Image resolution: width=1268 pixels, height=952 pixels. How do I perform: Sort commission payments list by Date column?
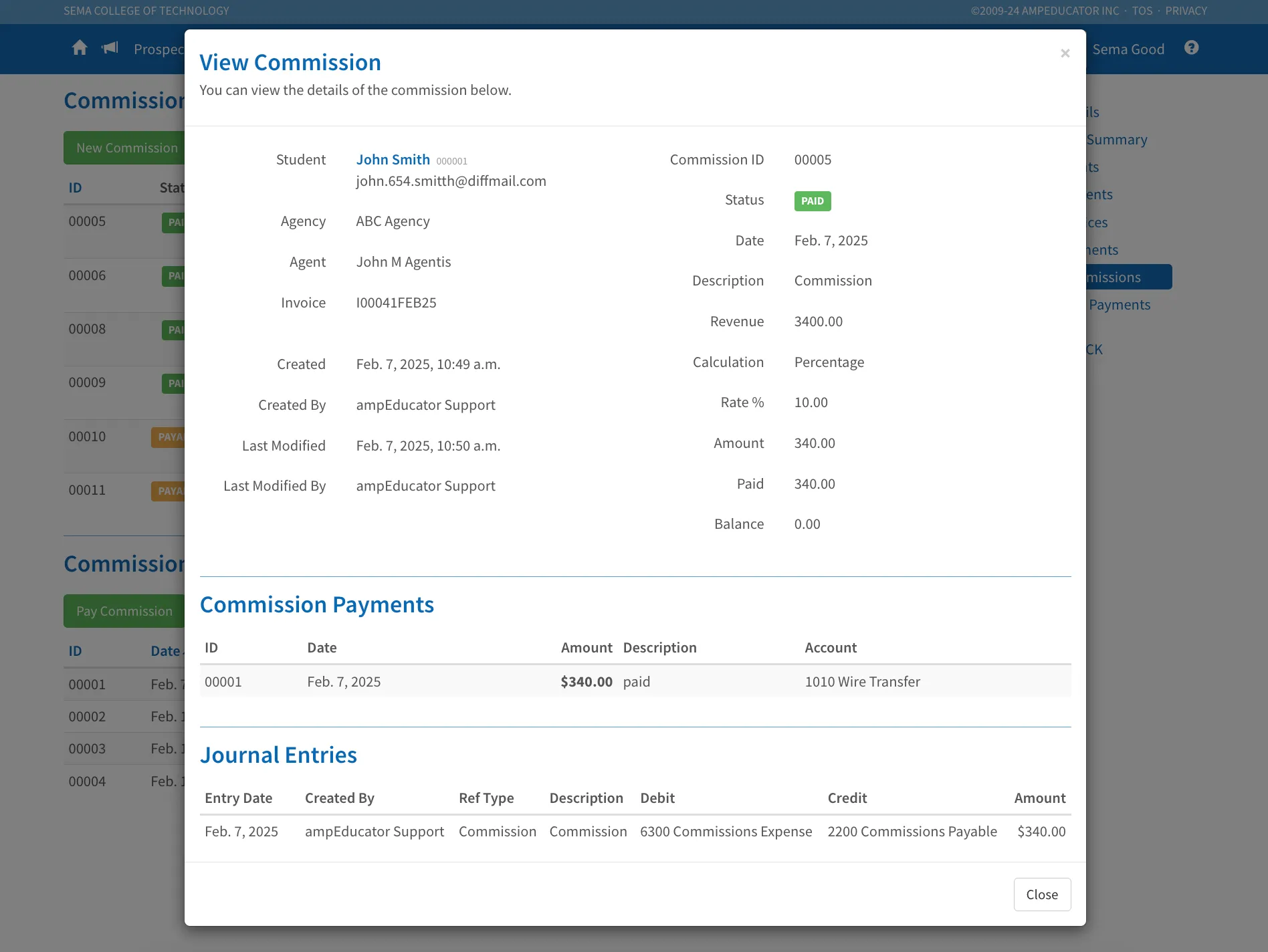(x=166, y=651)
